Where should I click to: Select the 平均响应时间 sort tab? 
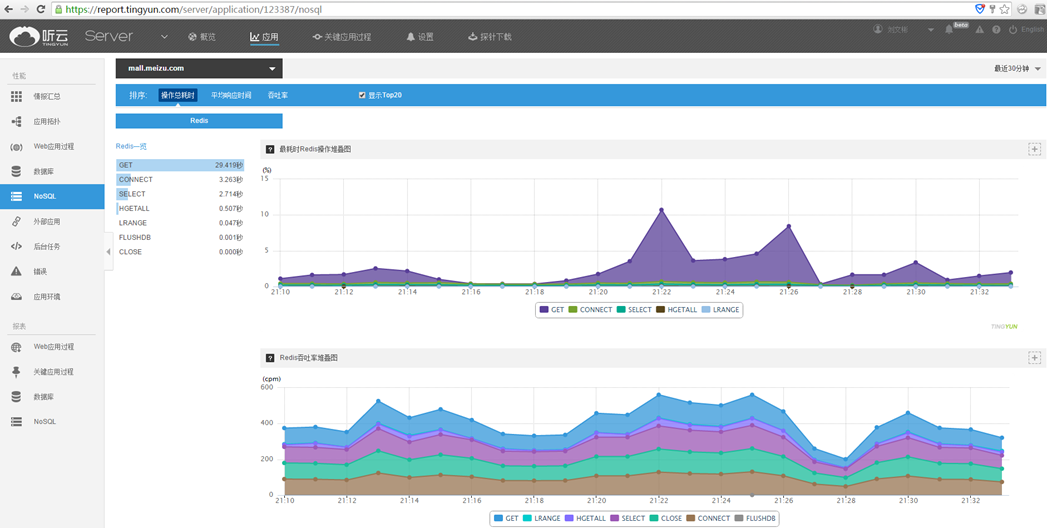[x=231, y=95]
